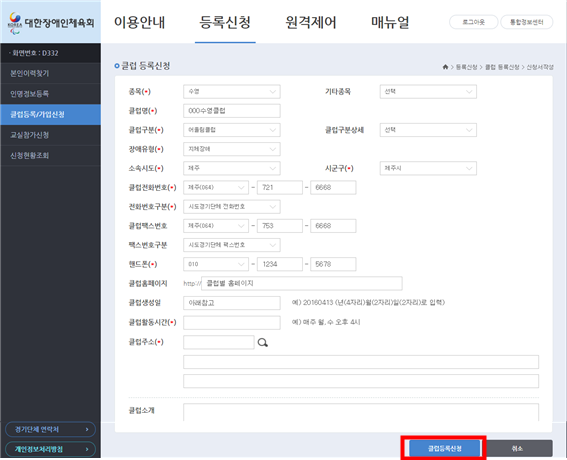Open the 장애유형 dropdown
Screen dimensions: 567x460
point(232,149)
